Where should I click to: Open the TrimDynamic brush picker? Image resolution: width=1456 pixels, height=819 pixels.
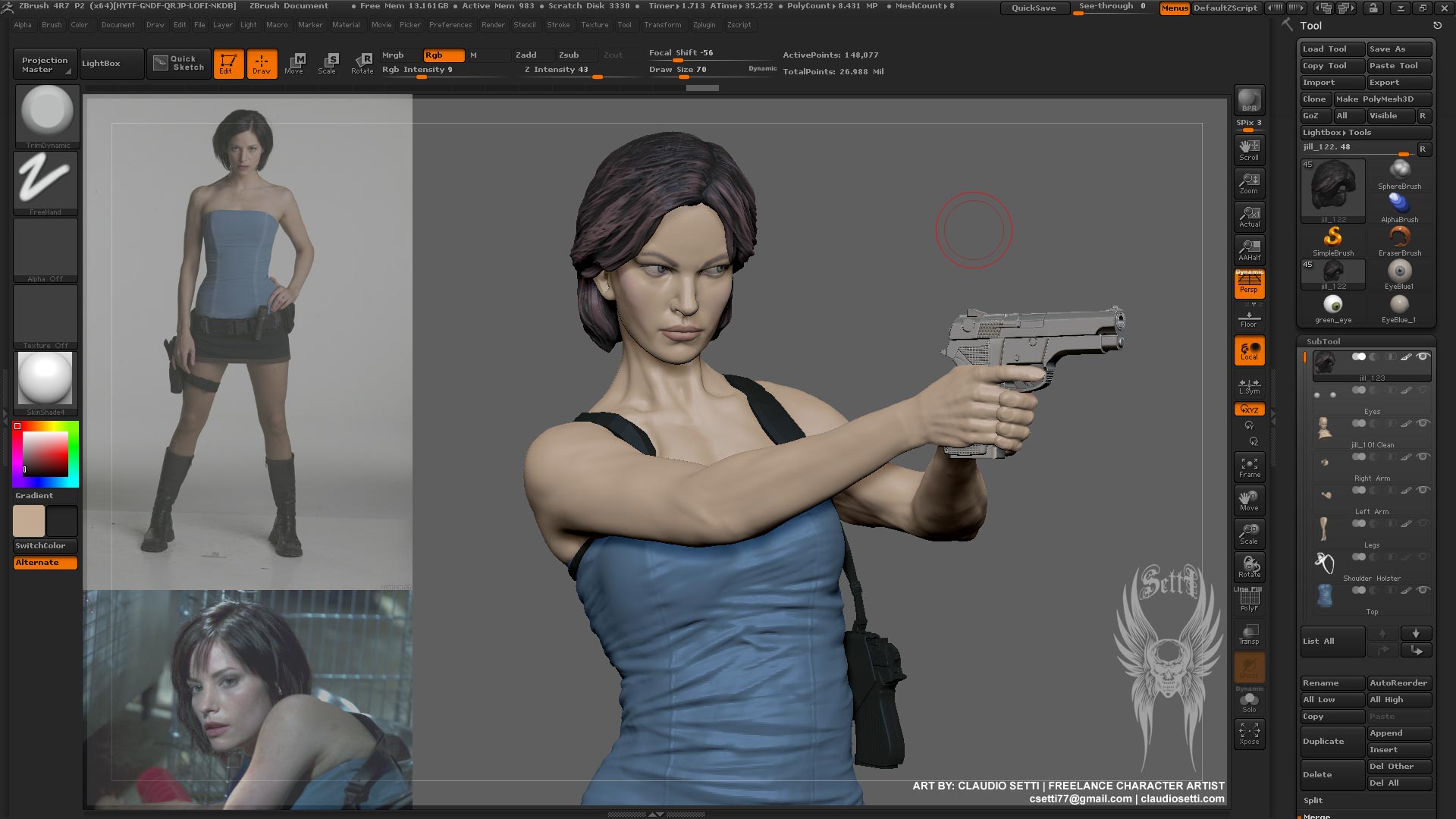46,117
